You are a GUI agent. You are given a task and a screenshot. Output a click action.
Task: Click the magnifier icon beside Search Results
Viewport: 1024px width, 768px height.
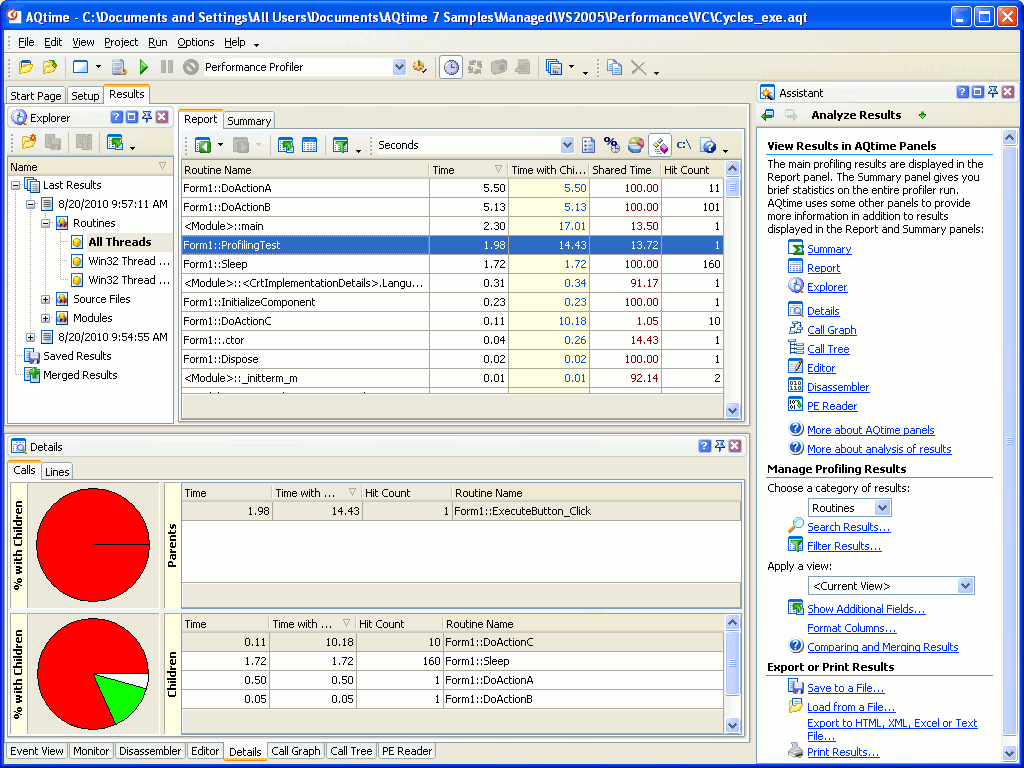[x=795, y=526]
